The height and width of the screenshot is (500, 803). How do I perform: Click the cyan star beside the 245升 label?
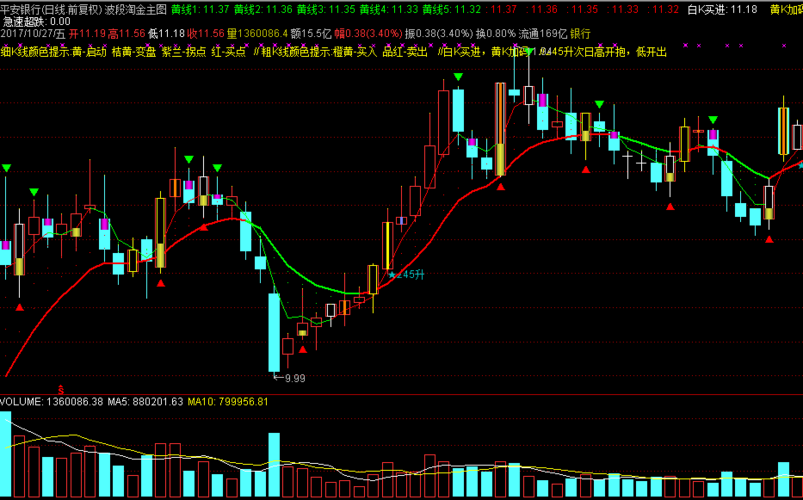pos(392,273)
